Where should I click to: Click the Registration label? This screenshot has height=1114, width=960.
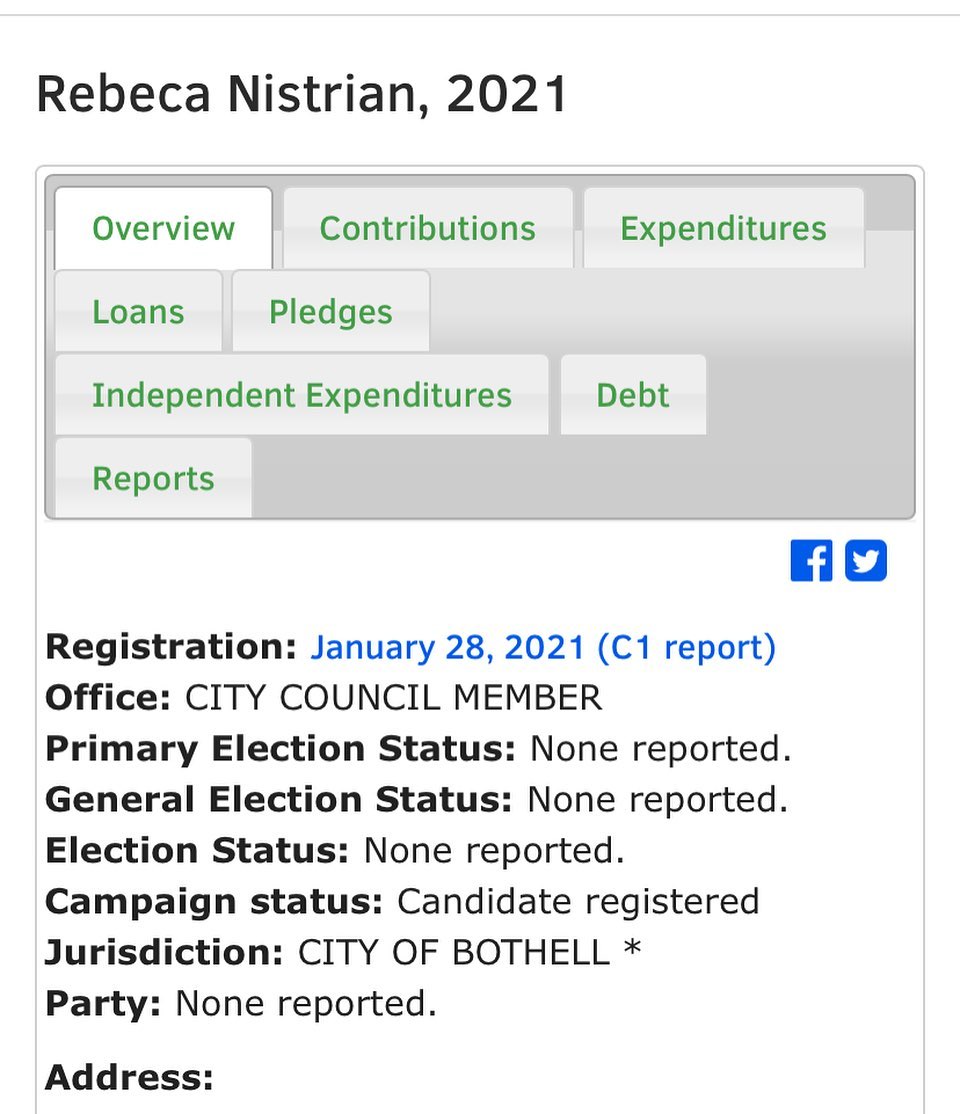[171, 647]
